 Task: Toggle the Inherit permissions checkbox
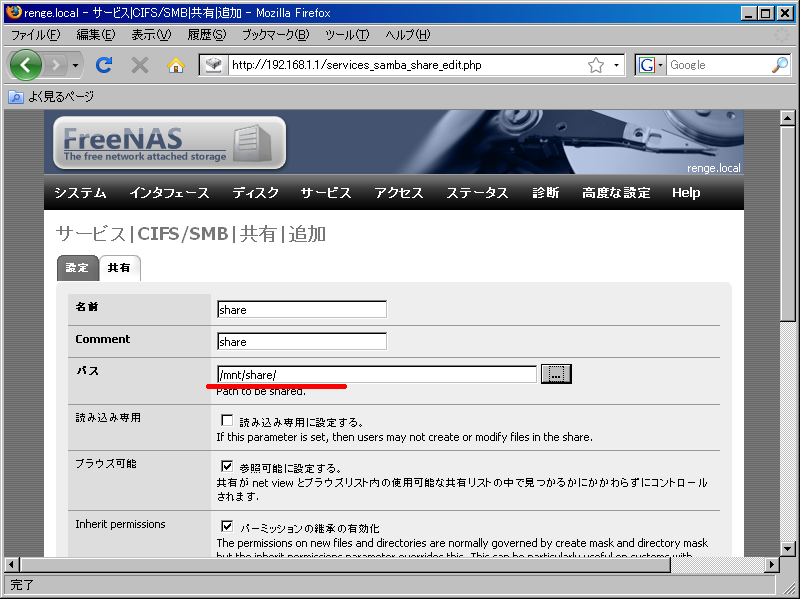(x=227, y=526)
